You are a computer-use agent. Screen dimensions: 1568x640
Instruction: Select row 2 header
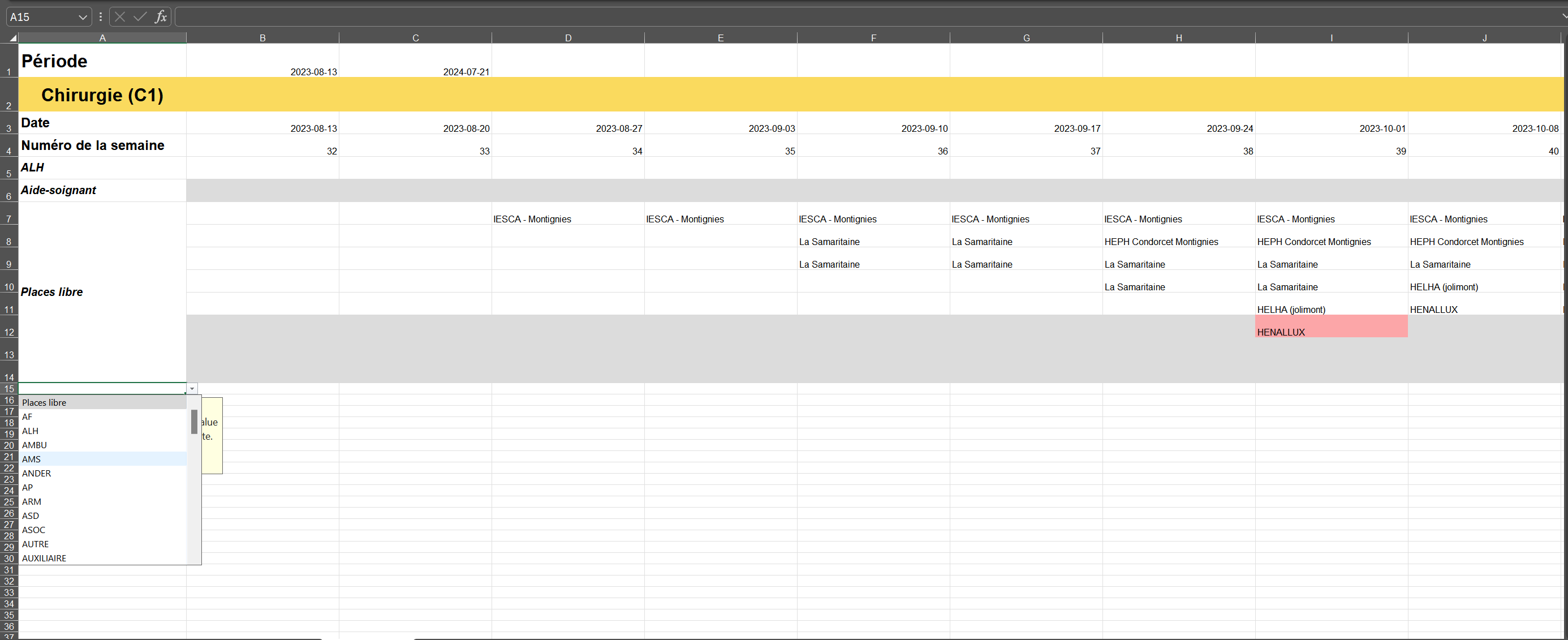[9, 95]
